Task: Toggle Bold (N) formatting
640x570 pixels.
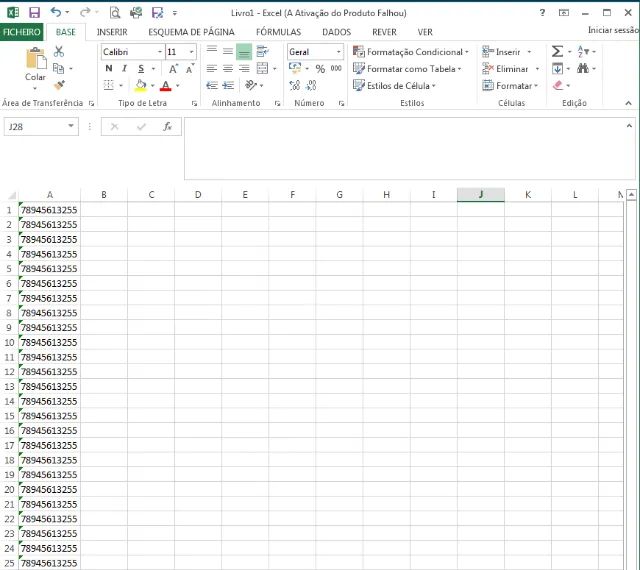Action: [109, 69]
